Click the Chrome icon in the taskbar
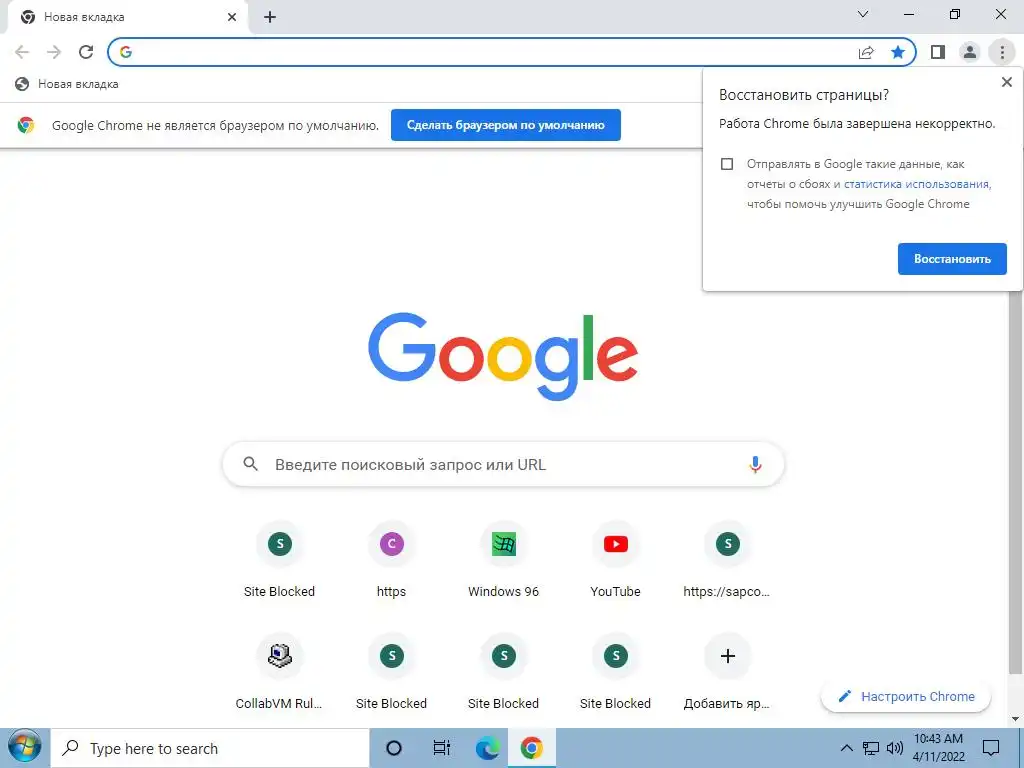The height and width of the screenshot is (768, 1024). [x=532, y=748]
